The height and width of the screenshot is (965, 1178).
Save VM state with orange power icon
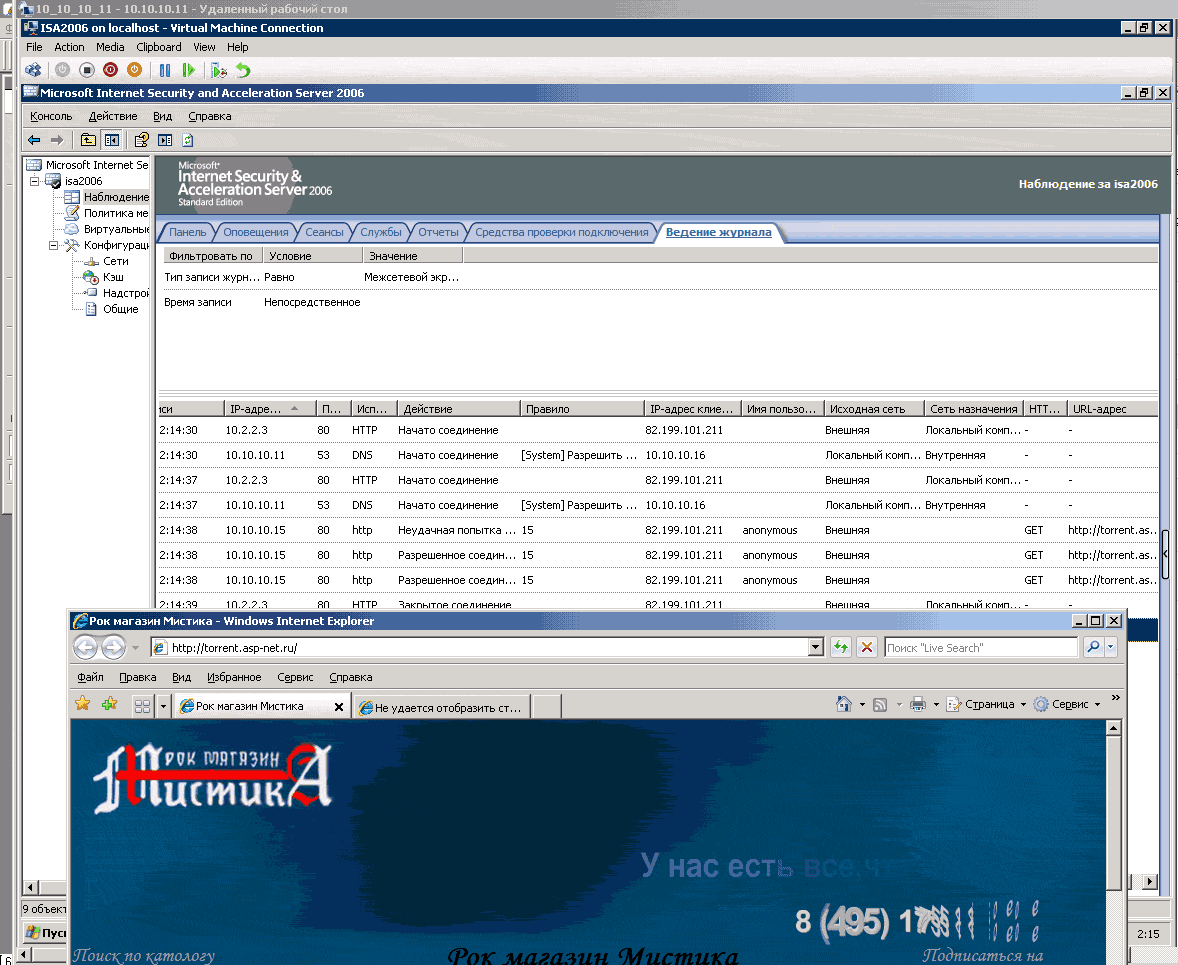tap(134, 70)
